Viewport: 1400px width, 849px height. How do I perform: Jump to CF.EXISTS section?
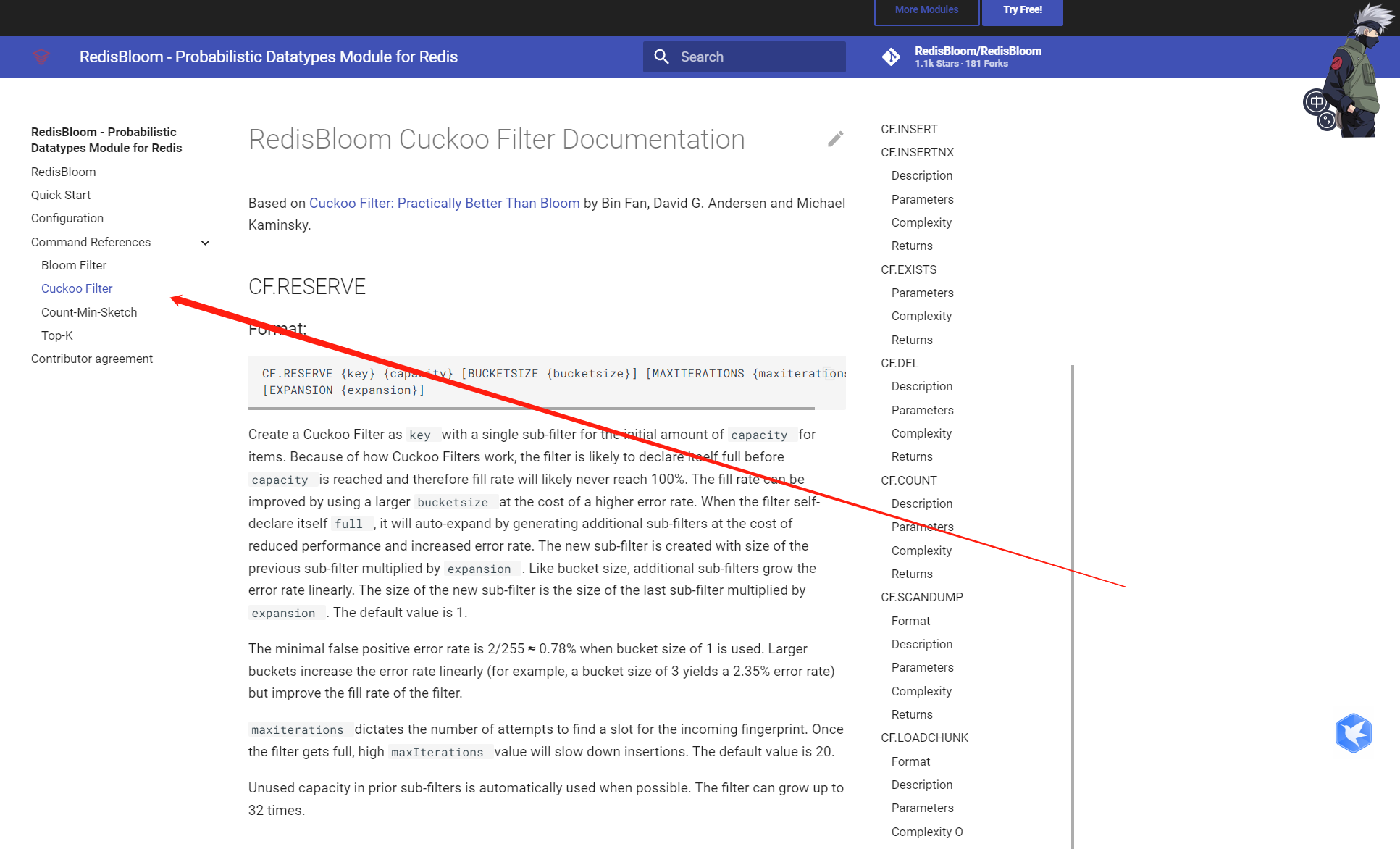(909, 269)
